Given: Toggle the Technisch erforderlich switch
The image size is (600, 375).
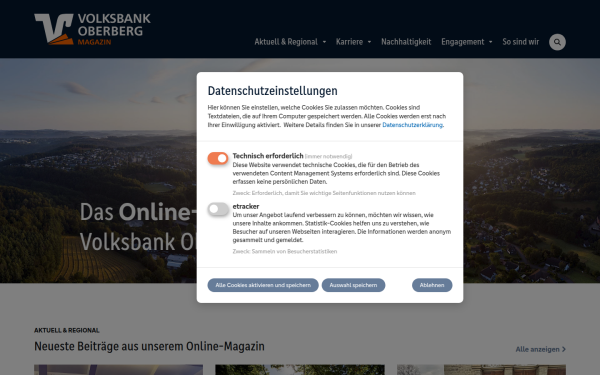Looking at the screenshot, I should point(218,158).
